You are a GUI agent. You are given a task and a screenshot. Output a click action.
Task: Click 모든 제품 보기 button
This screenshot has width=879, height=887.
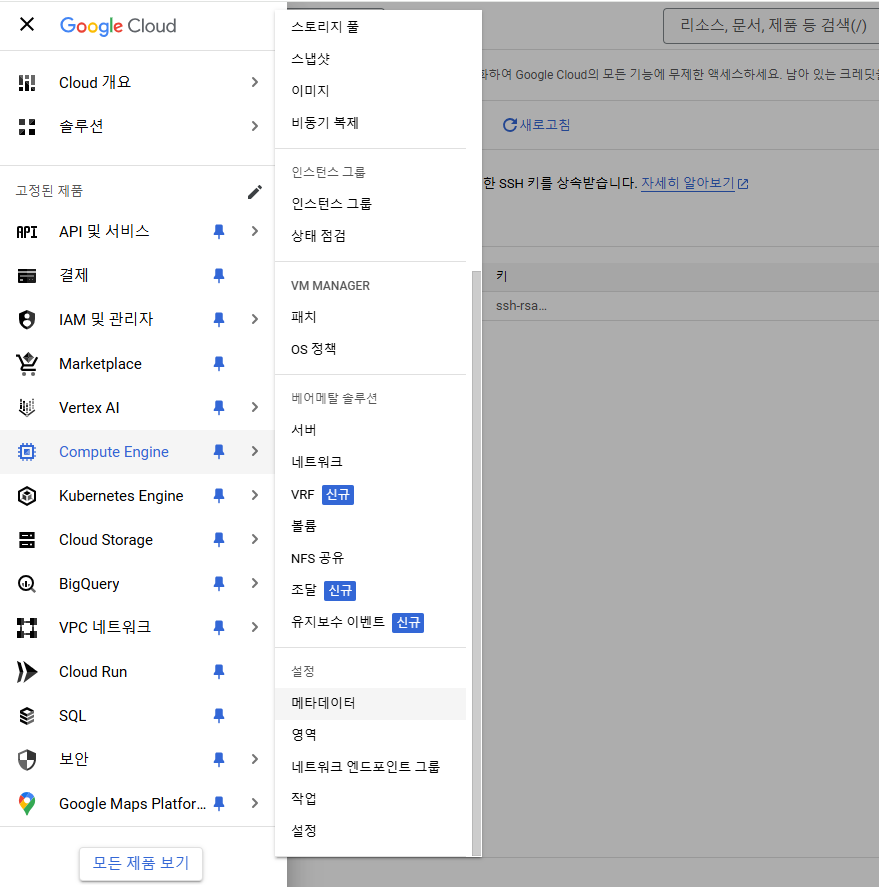point(141,863)
